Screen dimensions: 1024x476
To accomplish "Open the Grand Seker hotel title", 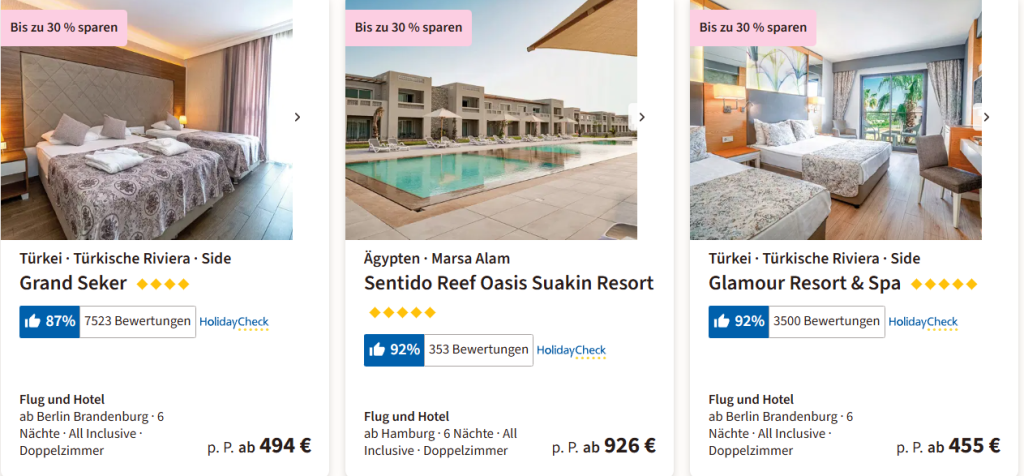I will (74, 283).
